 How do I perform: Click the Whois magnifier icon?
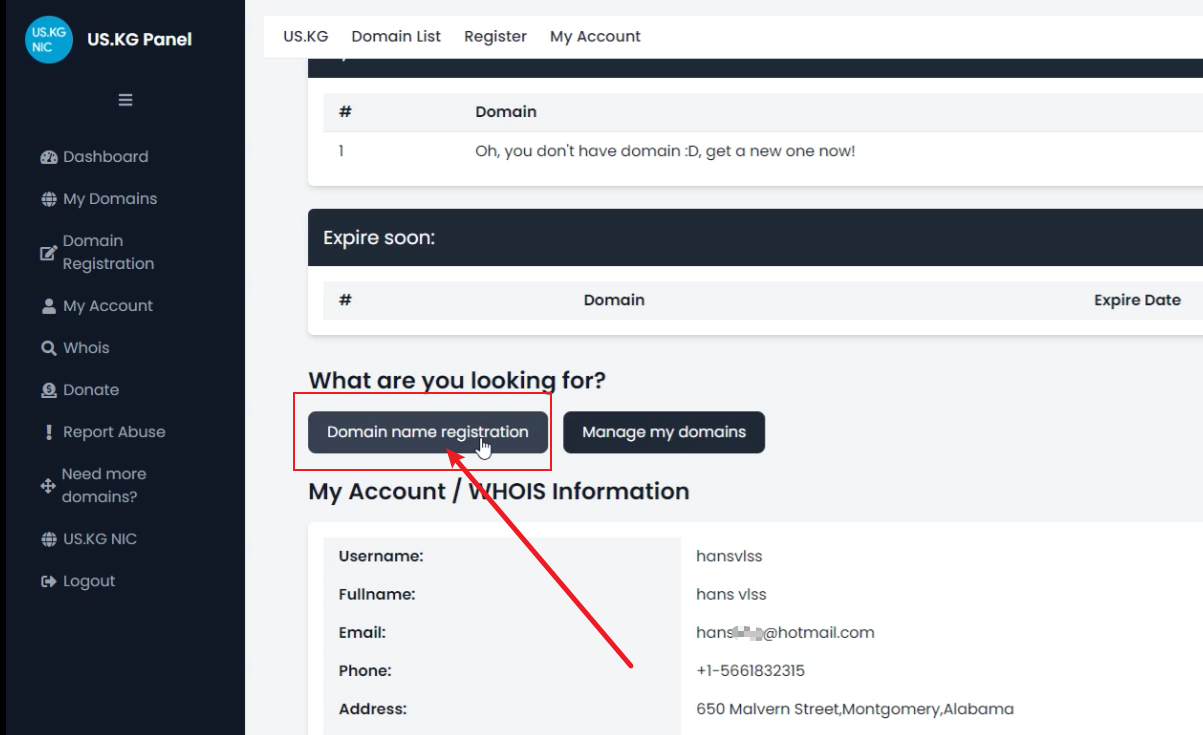[x=49, y=348]
